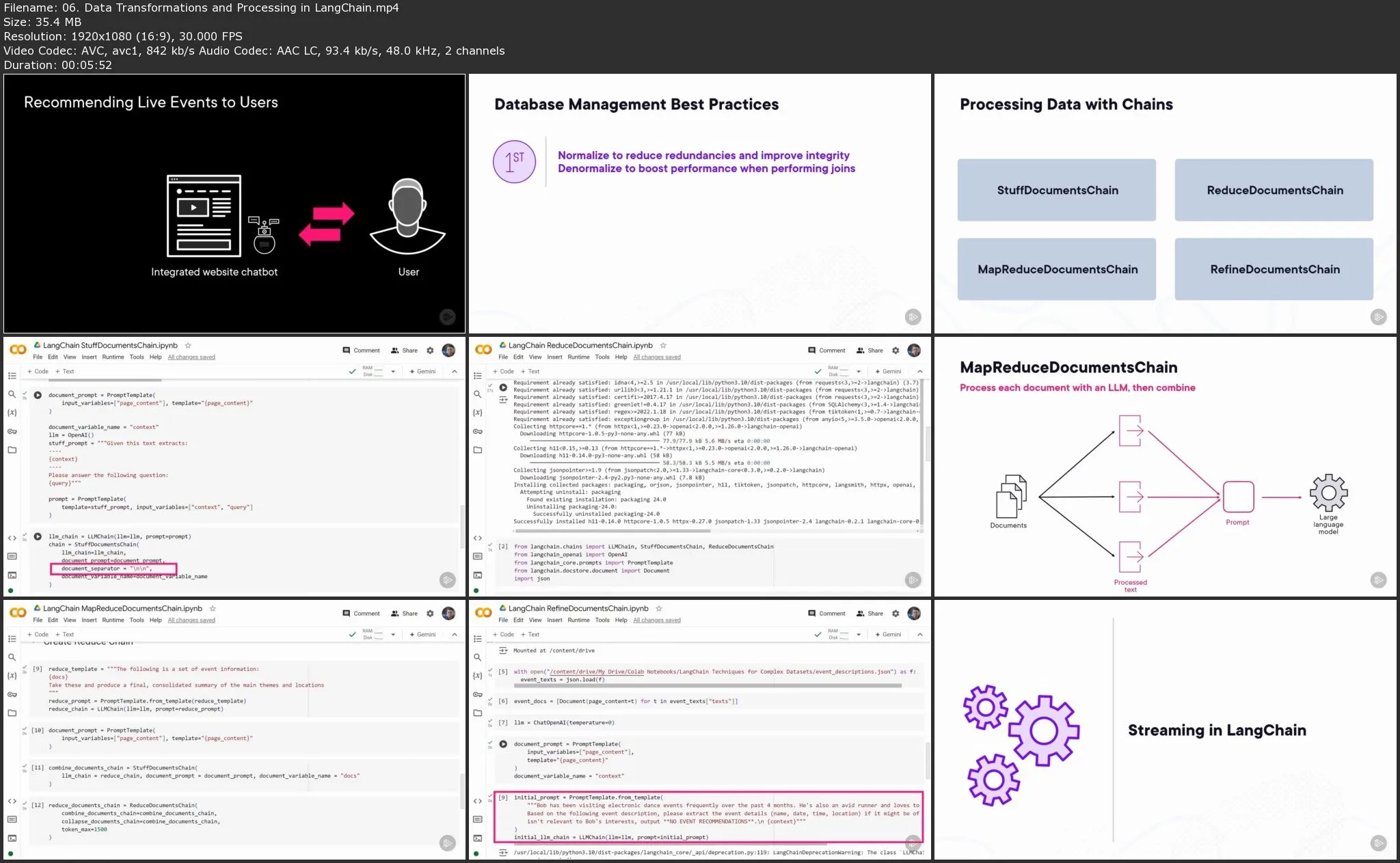Image resolution: width=1400 pixels, height=863 pixels.
Task: Open Tools menu in MapReduceDocumentsChain notebook
Action: (137, 620)
